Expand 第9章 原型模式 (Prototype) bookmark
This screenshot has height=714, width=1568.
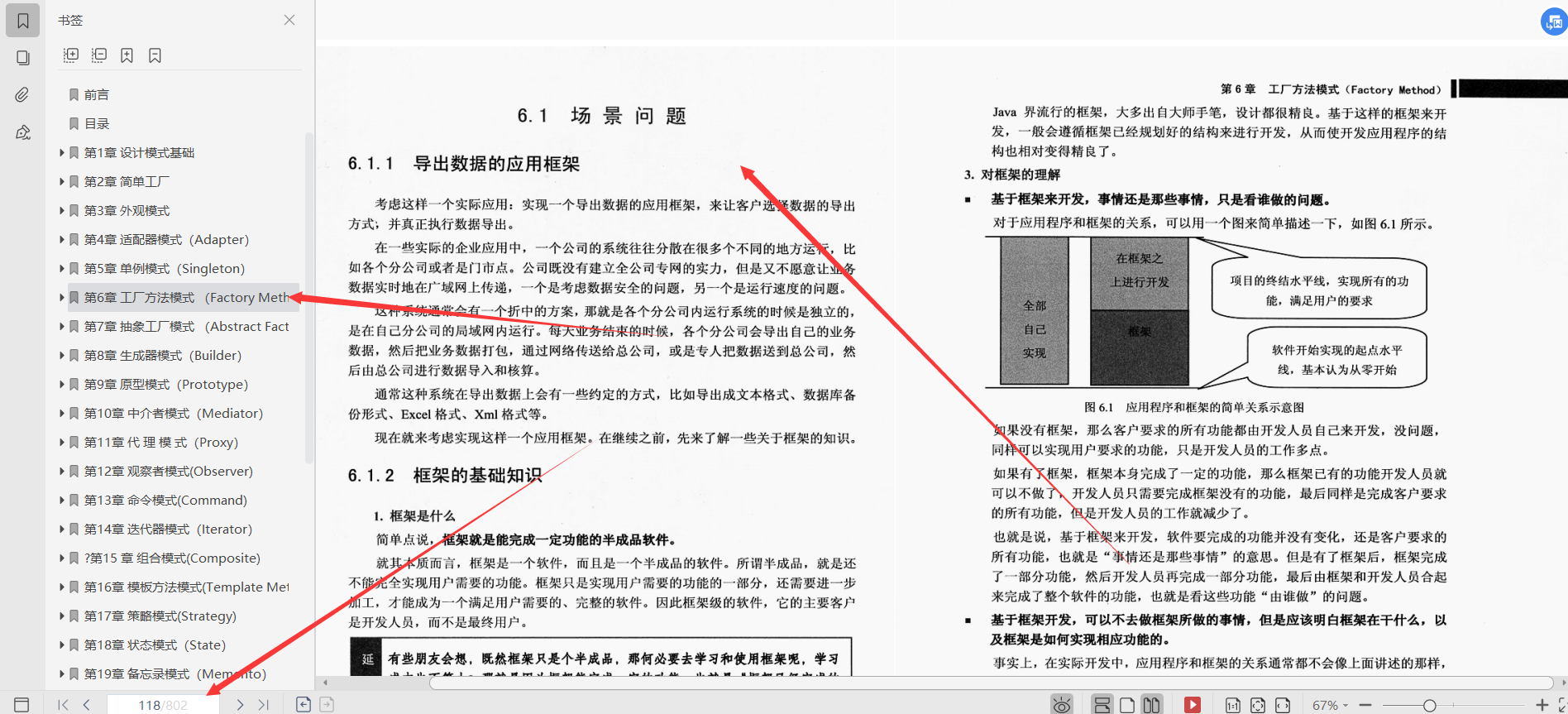(x=62, y=384)
